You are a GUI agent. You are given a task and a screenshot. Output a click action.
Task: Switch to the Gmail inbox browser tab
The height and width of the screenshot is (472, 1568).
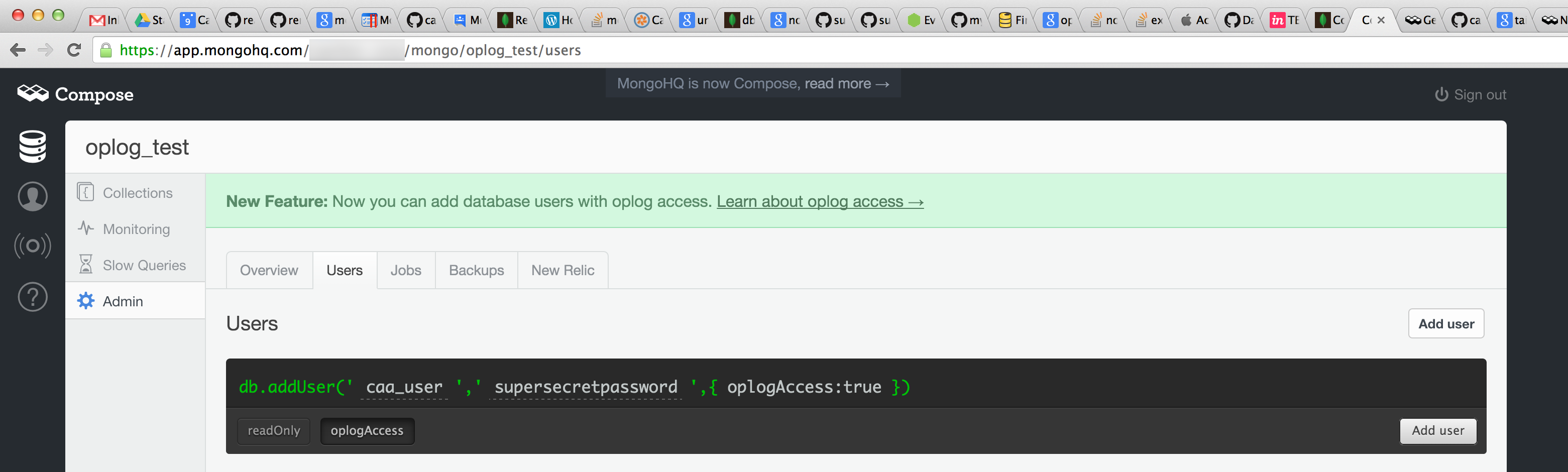click(x=102, y=20)
